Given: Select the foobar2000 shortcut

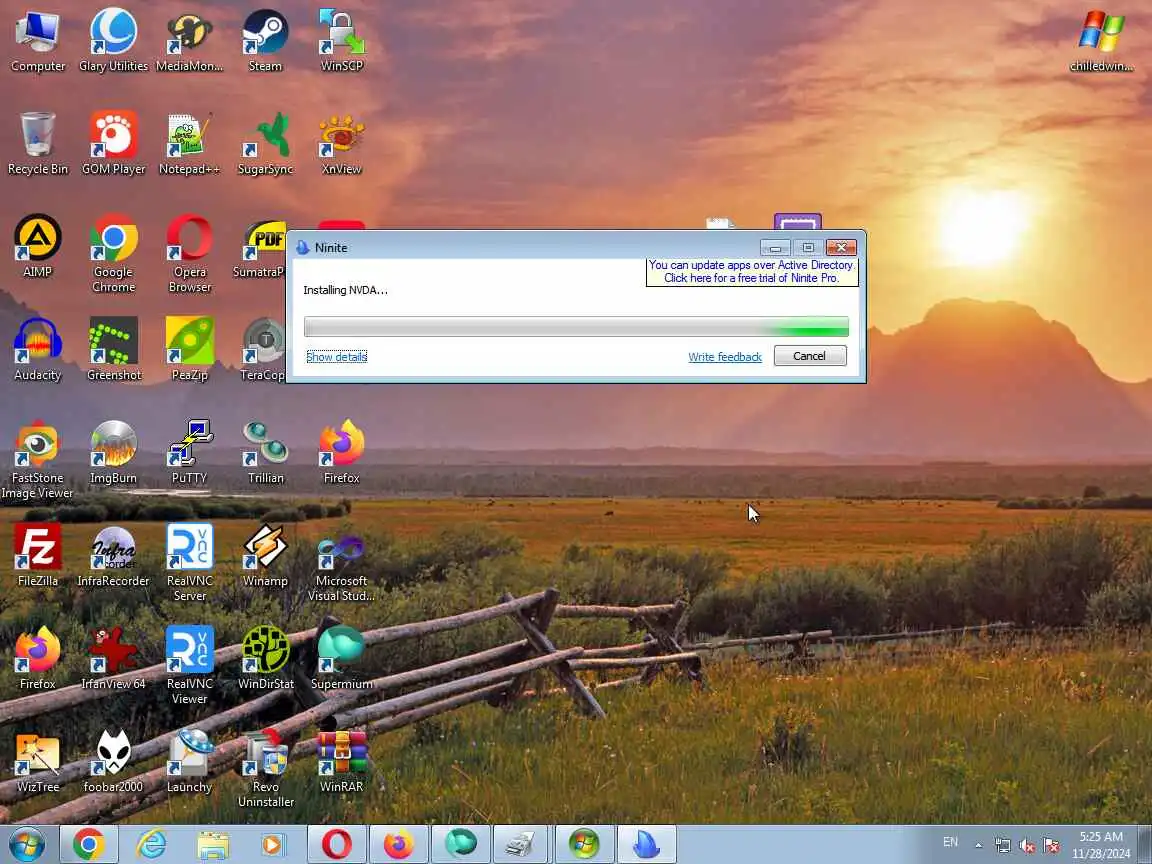Looking at the screenshot, I should tap(113, 760).
